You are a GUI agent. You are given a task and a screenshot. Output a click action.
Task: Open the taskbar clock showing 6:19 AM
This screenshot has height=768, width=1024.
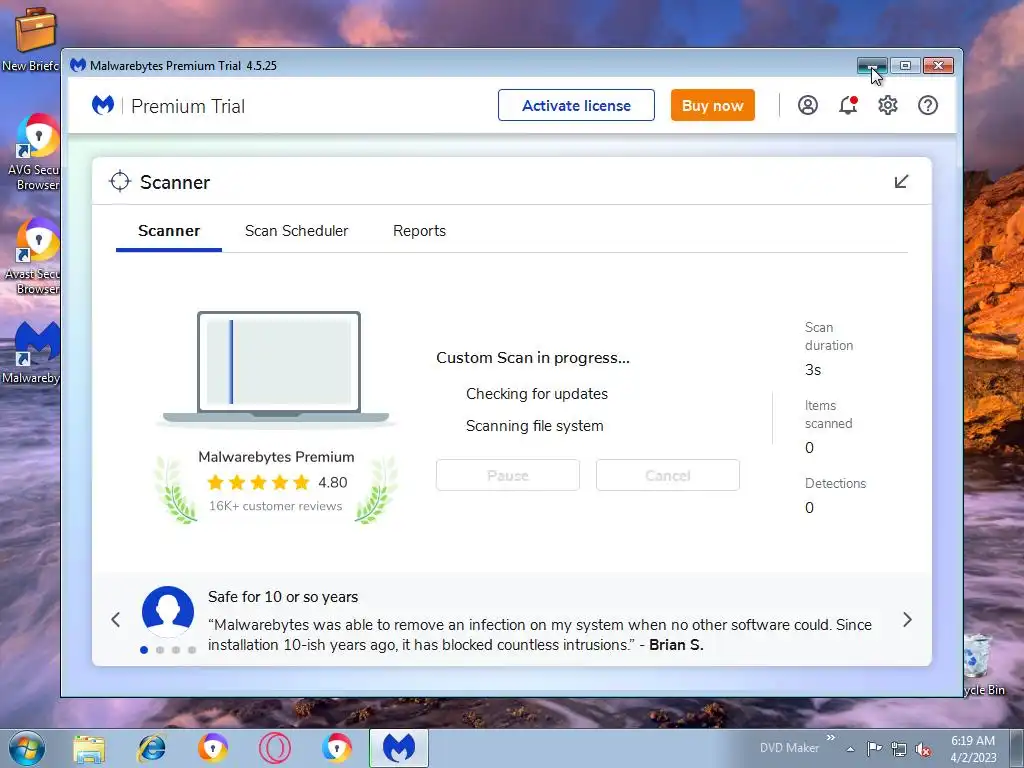(x=973, y=748)
